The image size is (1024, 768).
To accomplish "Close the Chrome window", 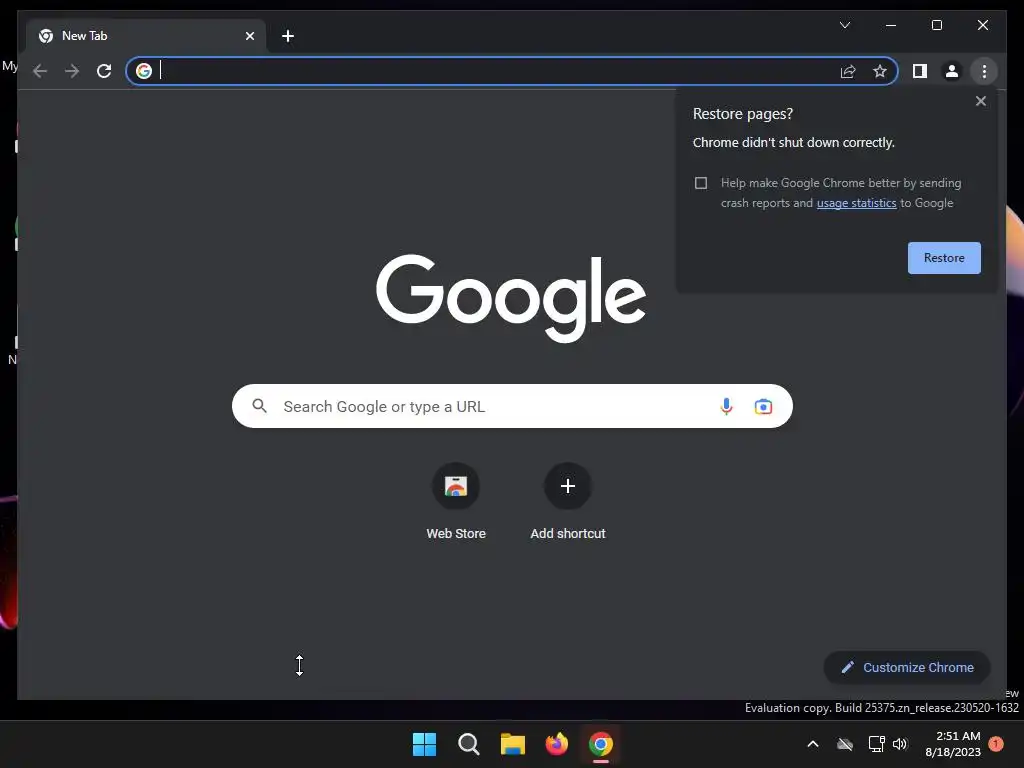I will [982, 25].
